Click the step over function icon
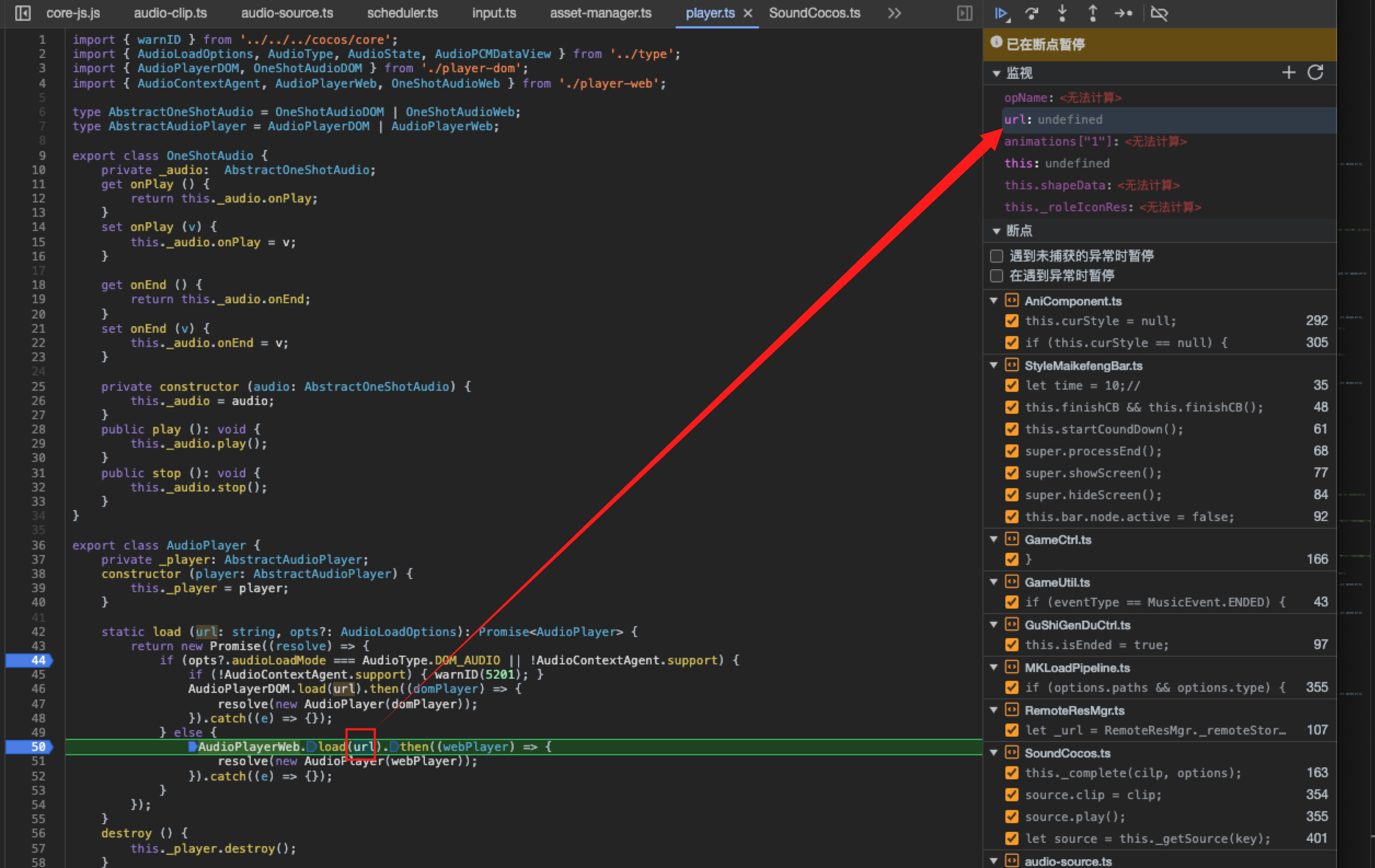 (x=1031, y=13)
